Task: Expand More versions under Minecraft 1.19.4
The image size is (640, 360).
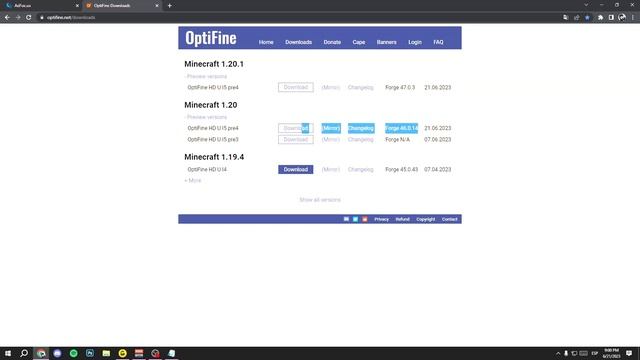Action: pyautogui.click(x=193, y=180)
